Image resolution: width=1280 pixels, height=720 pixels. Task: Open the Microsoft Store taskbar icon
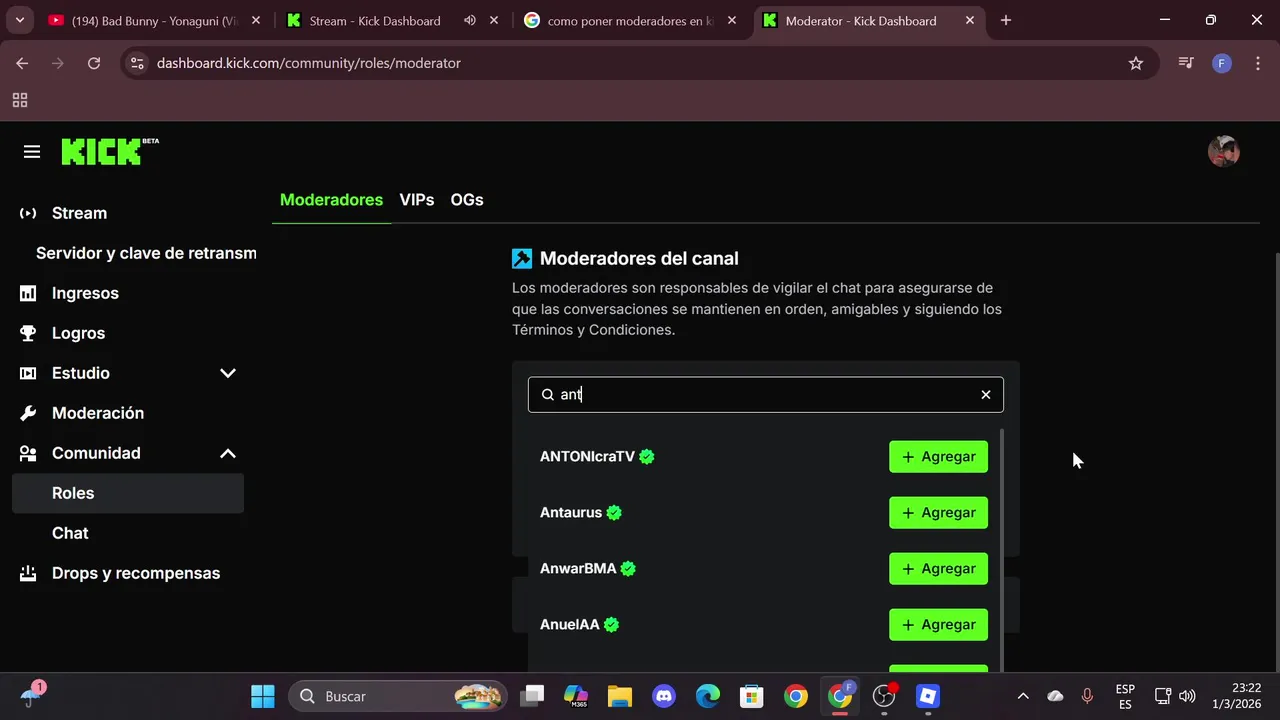[x=752, y=696]
